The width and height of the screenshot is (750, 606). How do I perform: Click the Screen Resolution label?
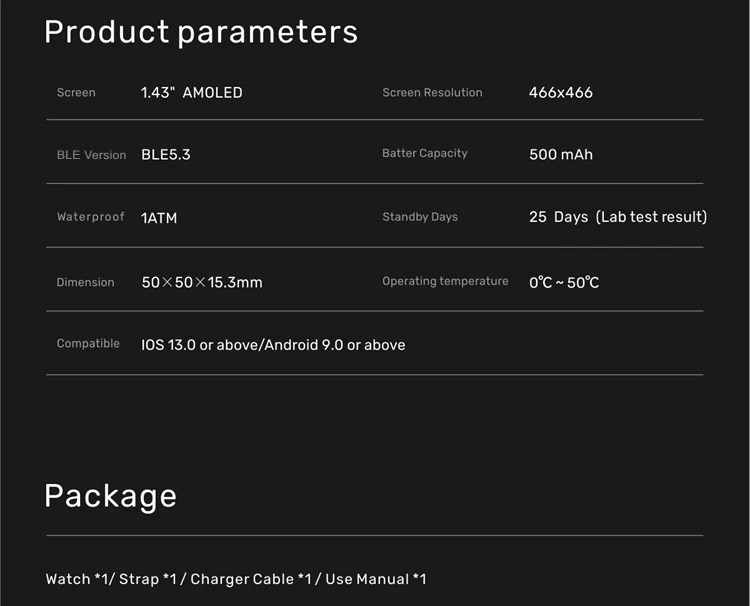pos(432,93)
